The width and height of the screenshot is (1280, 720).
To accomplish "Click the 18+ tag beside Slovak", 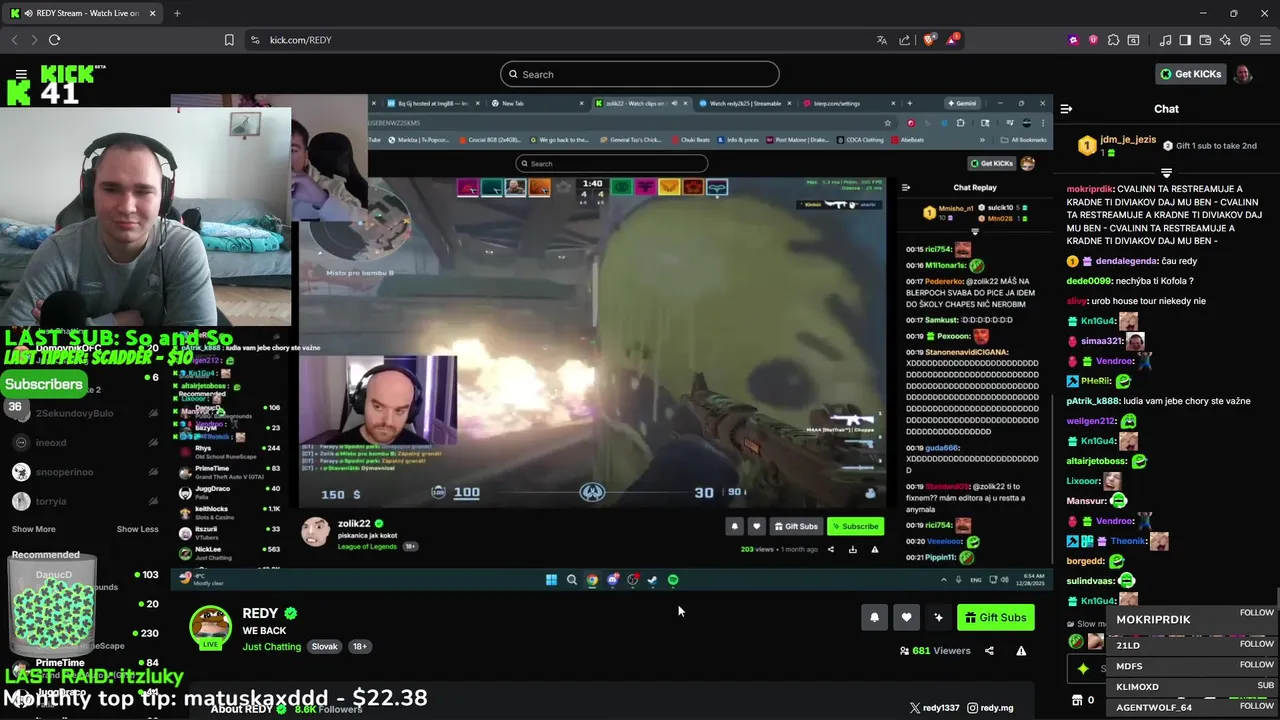I will [360, 647].
